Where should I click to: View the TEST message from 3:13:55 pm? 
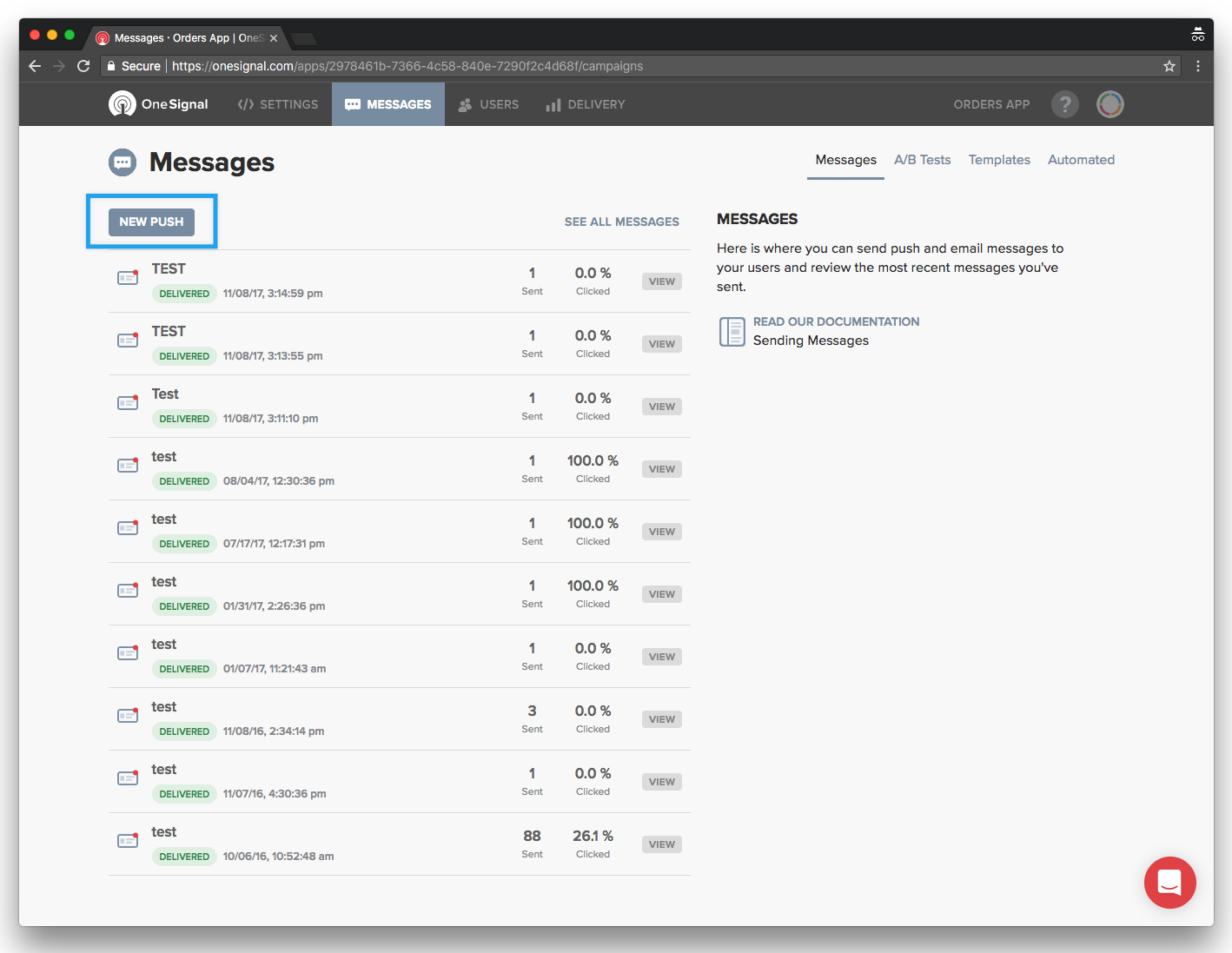pyautogui.click(x=662, y=344)
